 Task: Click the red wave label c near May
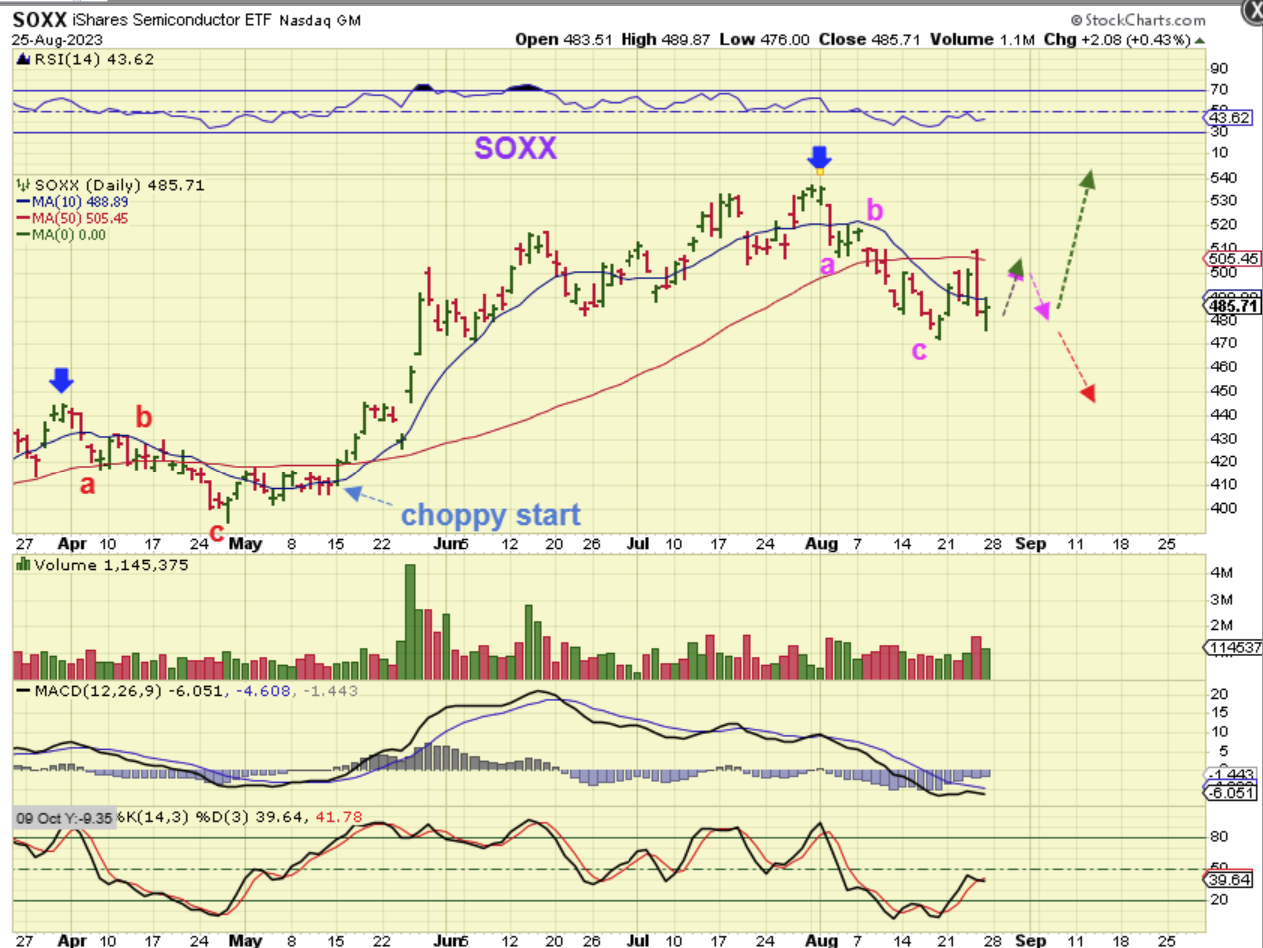point(216,532)
